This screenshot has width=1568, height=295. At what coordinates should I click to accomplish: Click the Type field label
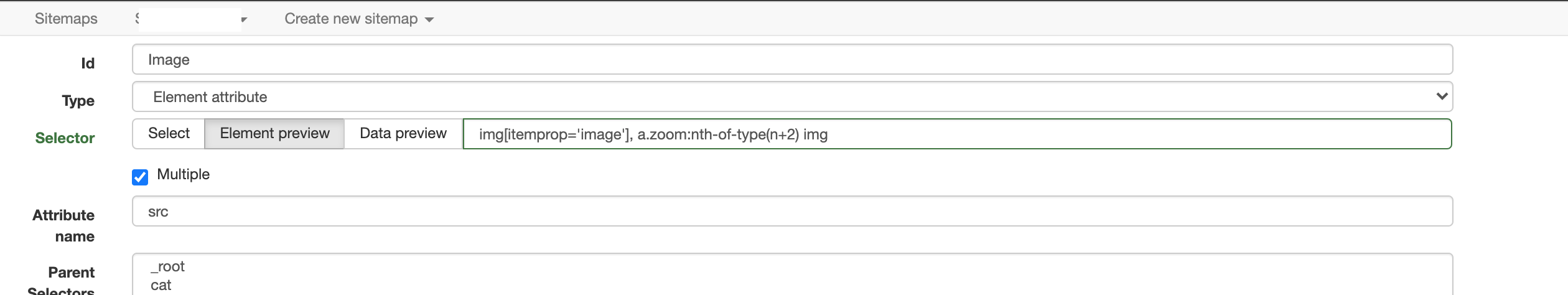point(78,101)
